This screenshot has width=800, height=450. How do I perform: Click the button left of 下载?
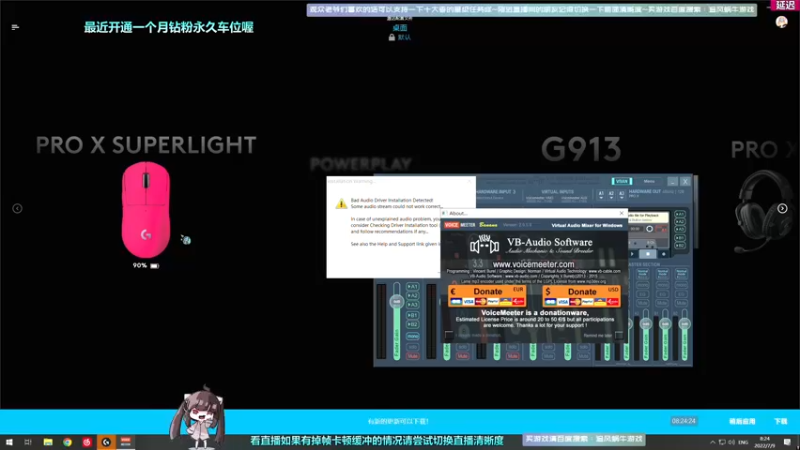[x=742, y=421]
